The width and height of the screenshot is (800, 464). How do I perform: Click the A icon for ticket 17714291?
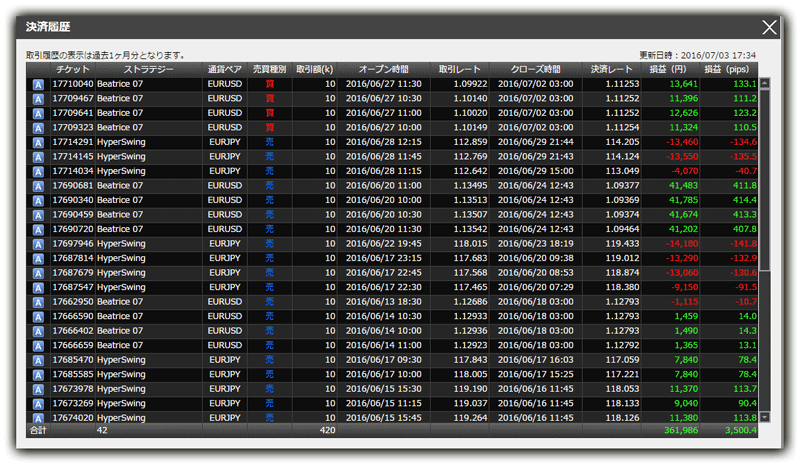(x=38, y=143)
